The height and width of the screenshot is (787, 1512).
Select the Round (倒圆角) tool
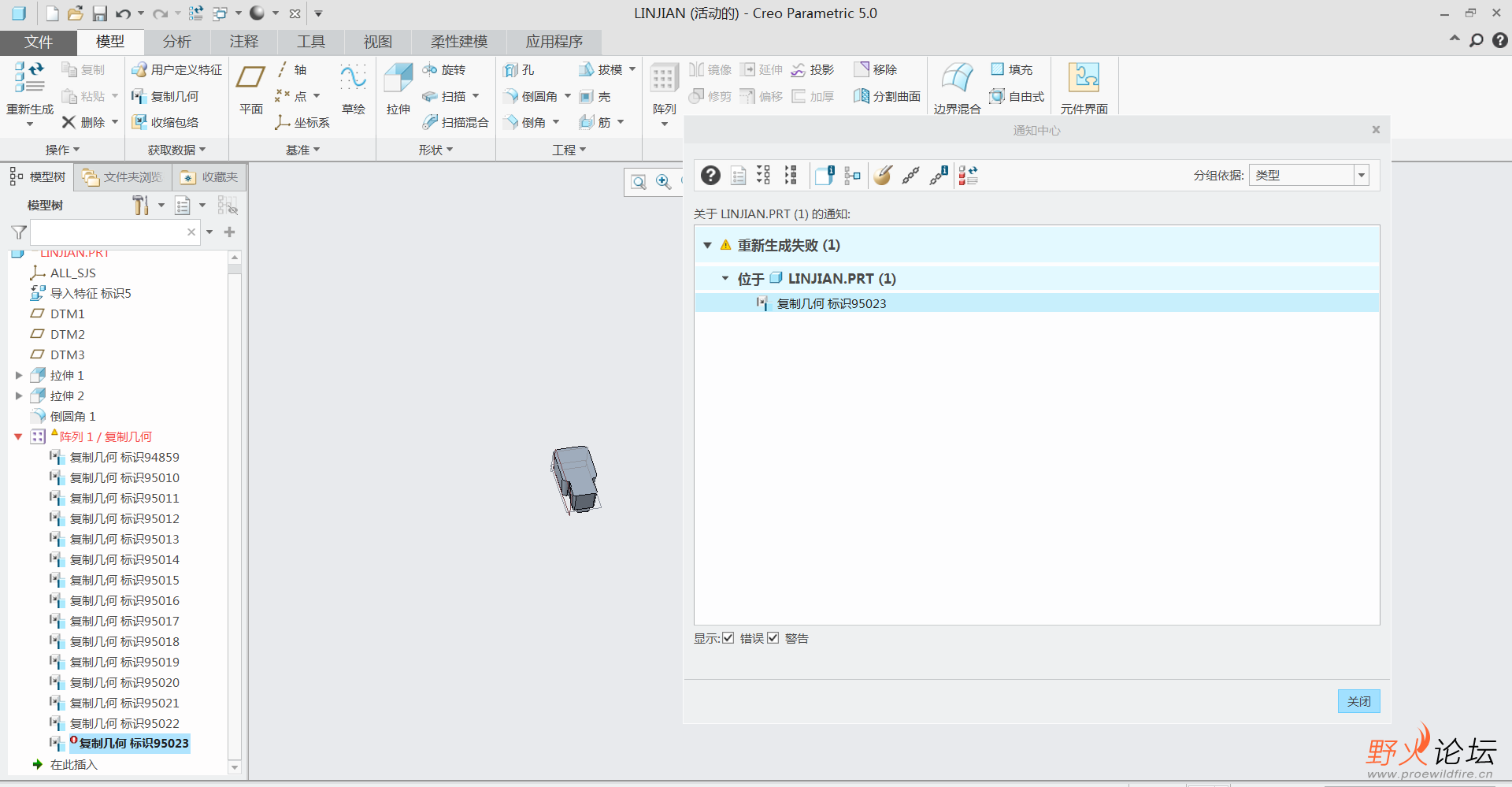point(530,96)
